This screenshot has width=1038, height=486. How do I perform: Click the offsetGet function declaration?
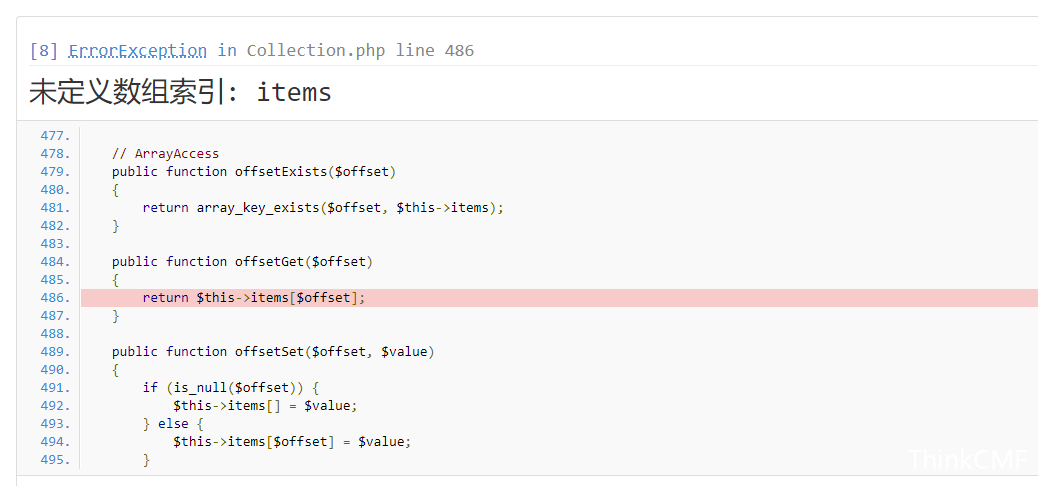pyautogui.click(x=242, y=262)
